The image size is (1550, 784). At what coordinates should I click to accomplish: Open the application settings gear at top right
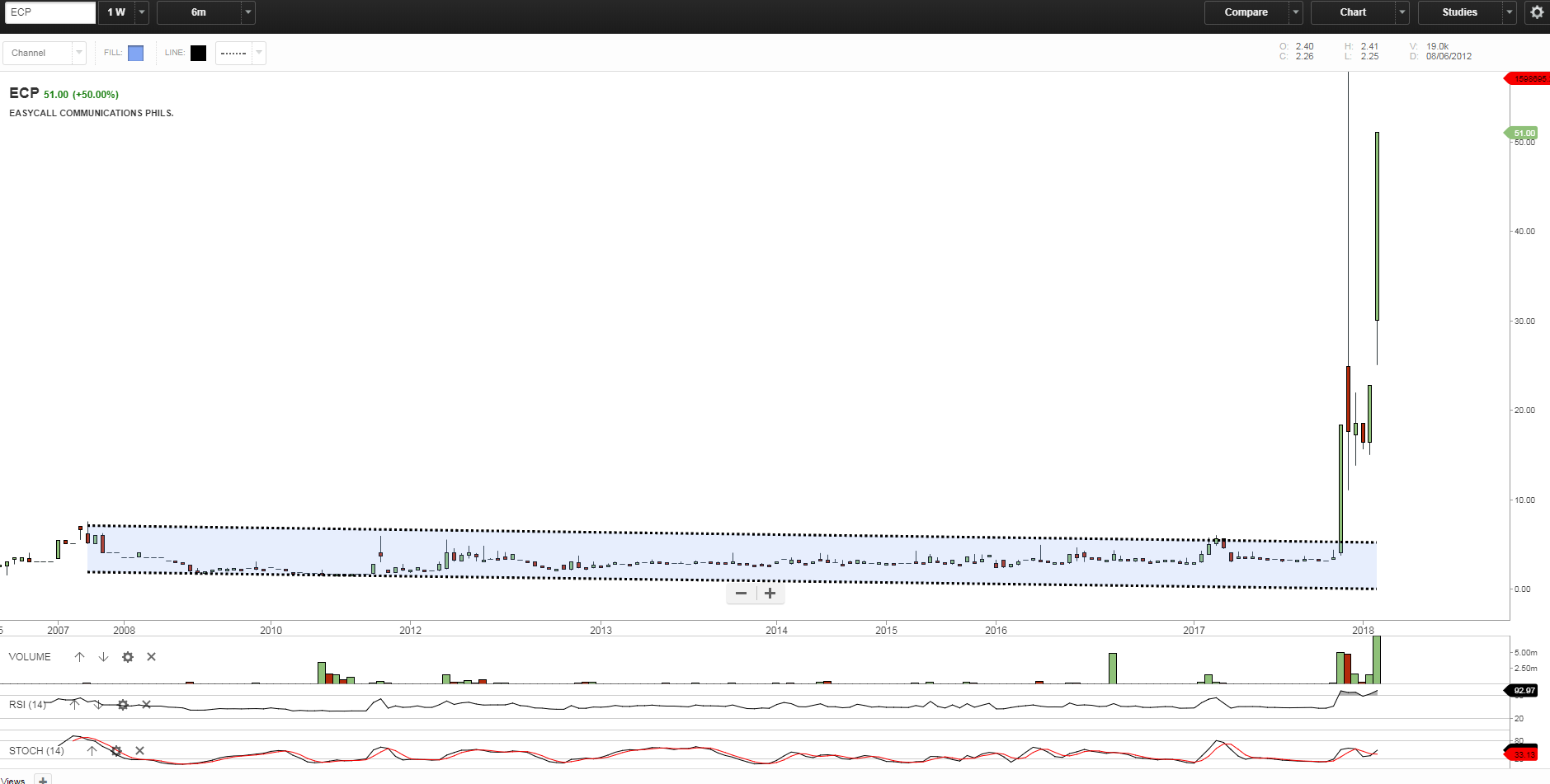tap(1535, 12)
